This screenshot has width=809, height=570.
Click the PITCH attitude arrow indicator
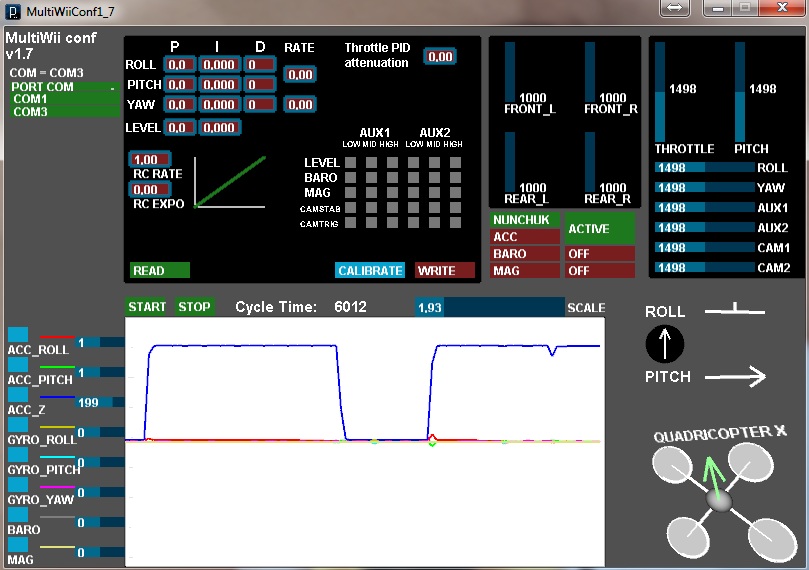pos(735,377)
